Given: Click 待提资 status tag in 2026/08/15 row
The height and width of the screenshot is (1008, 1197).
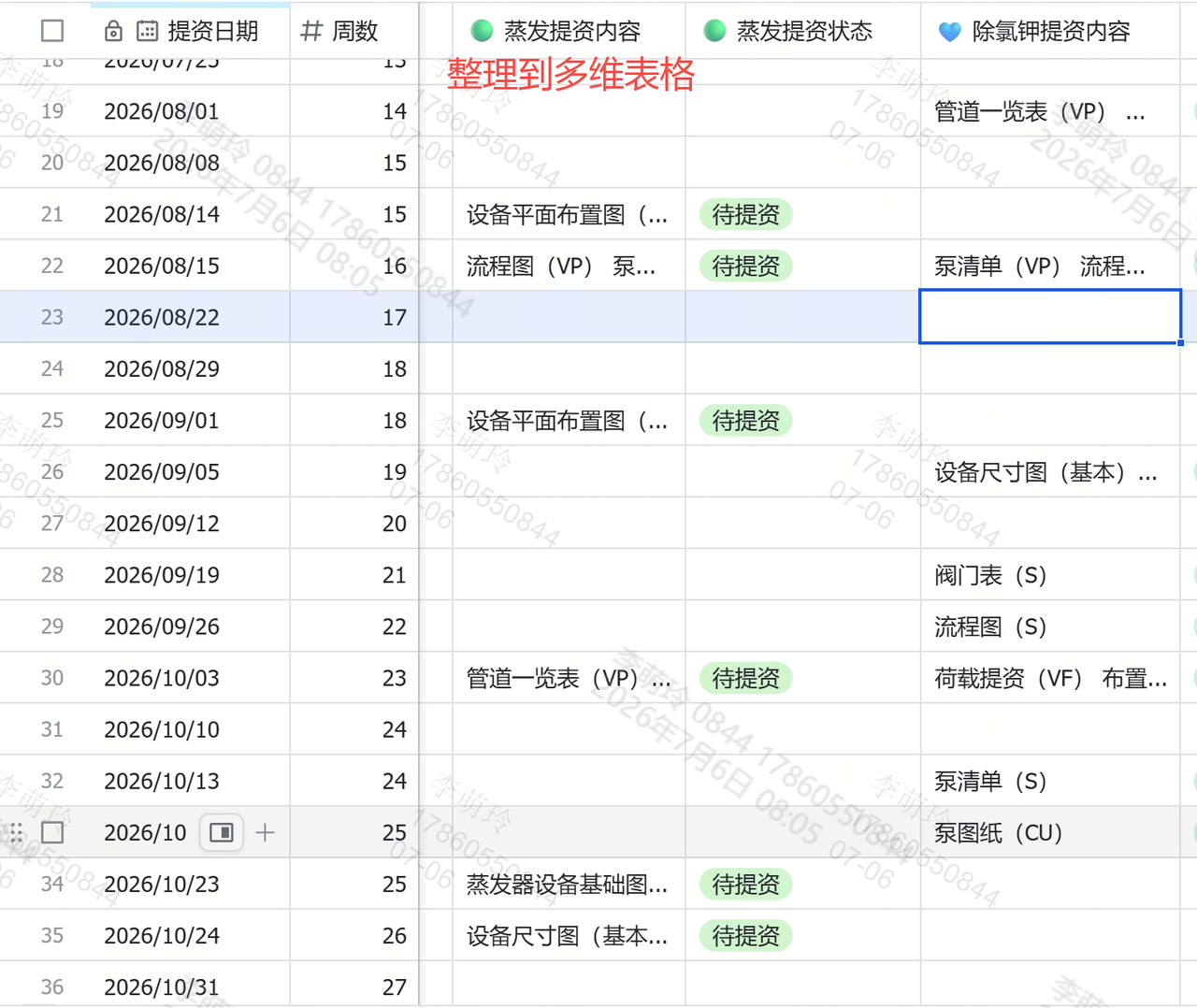Looking at the screenshot, I should point(745,266).
